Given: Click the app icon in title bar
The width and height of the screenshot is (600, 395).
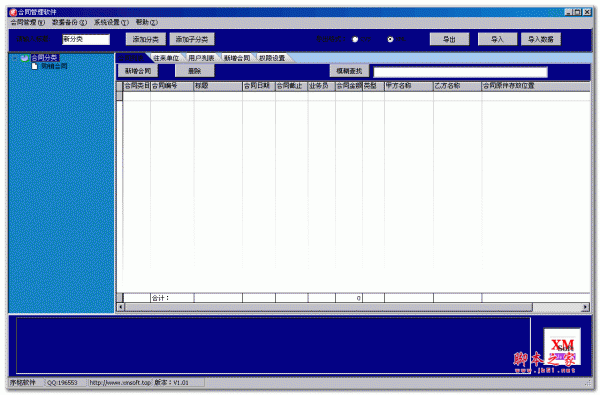Looking at the screenshot, I should (13, 12).
